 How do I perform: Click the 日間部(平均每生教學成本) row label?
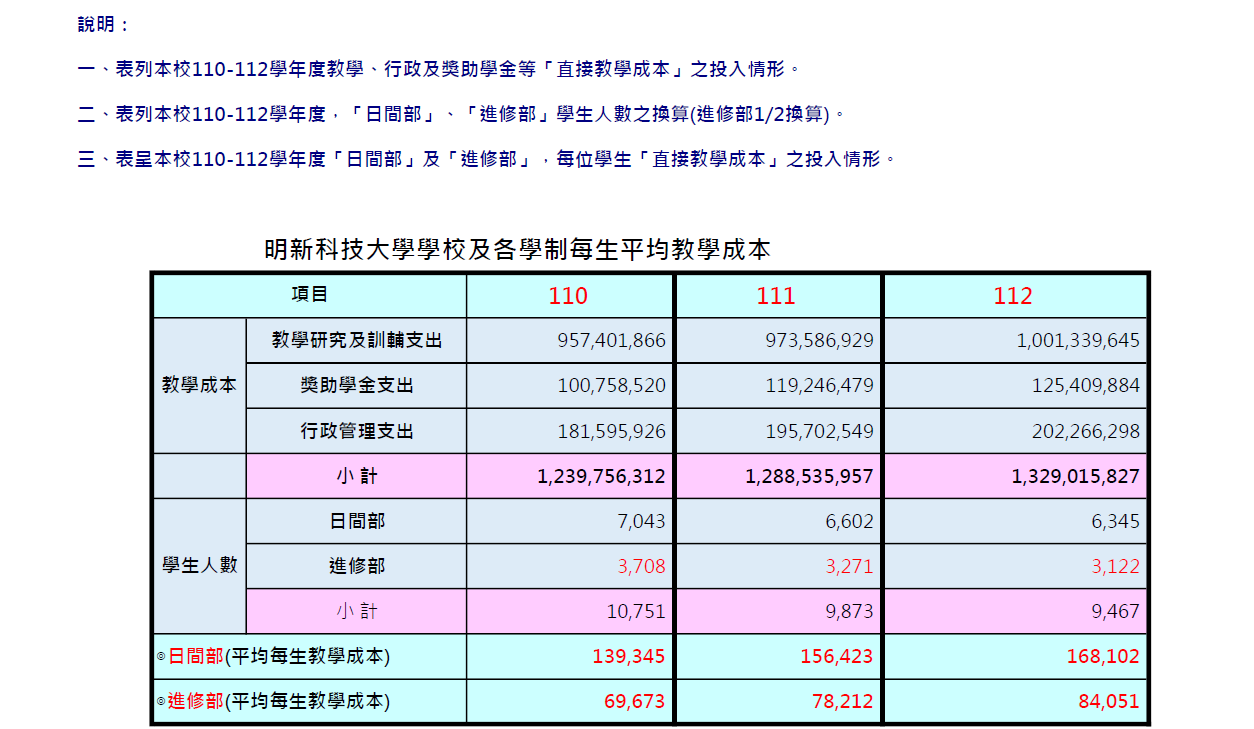273,656
